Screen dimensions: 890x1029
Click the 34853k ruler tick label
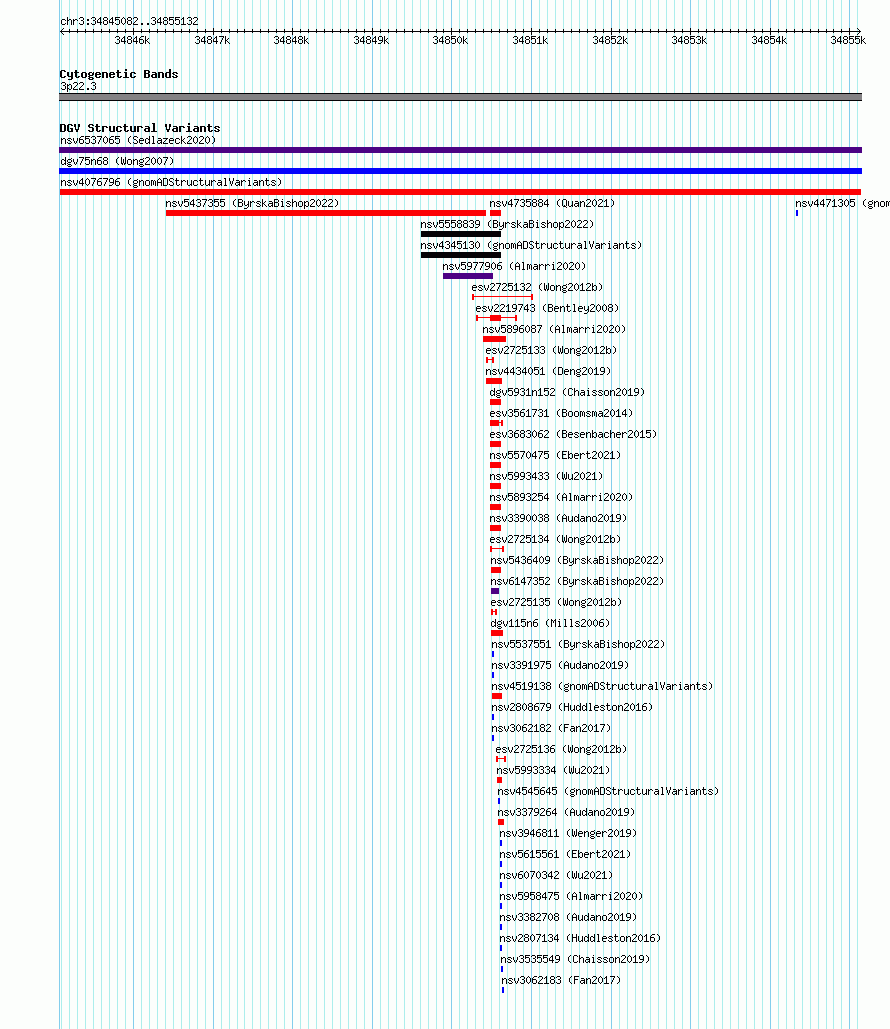[x=689, y=40]
